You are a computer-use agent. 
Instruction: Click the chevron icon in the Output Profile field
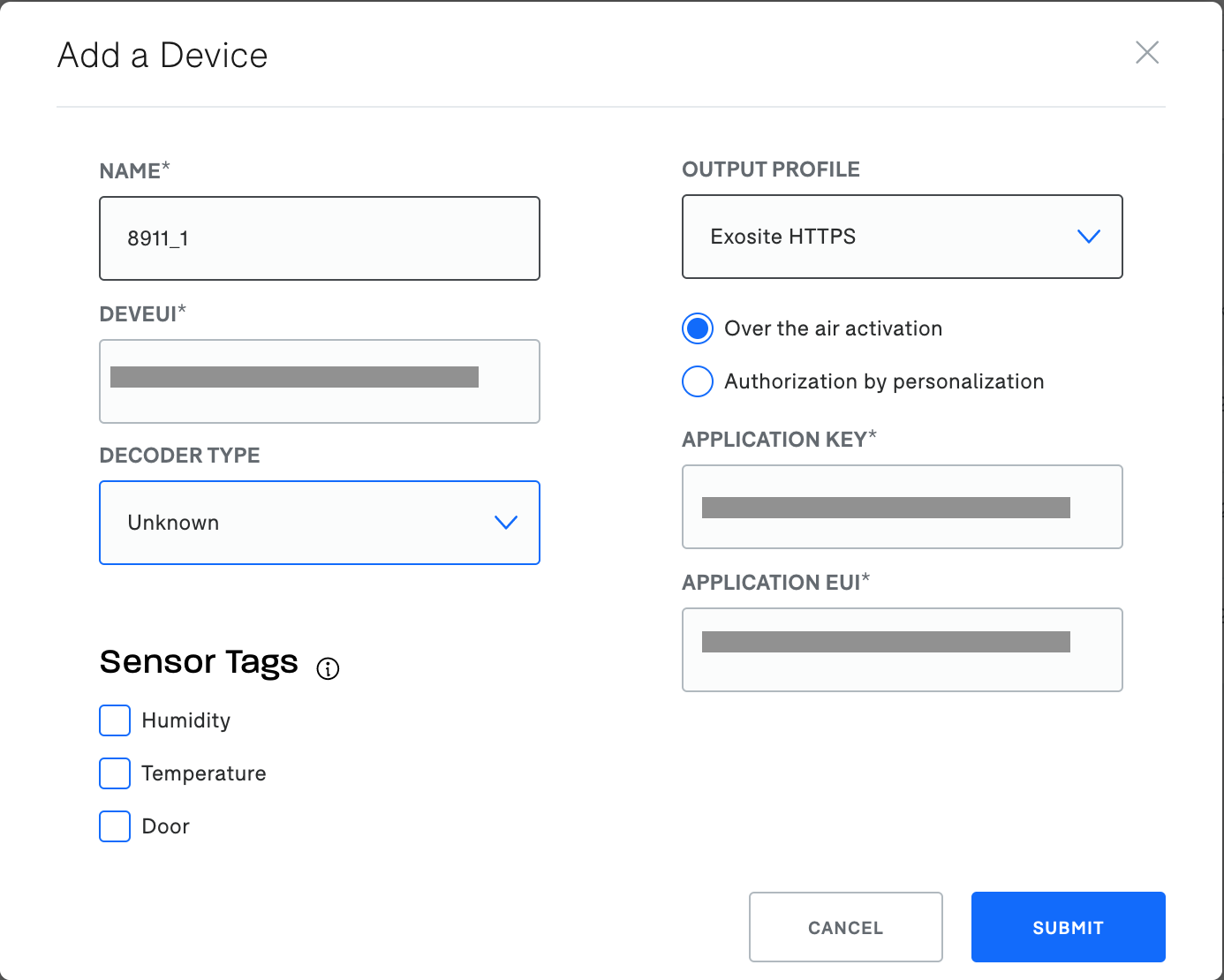[x=1089, y=237]
